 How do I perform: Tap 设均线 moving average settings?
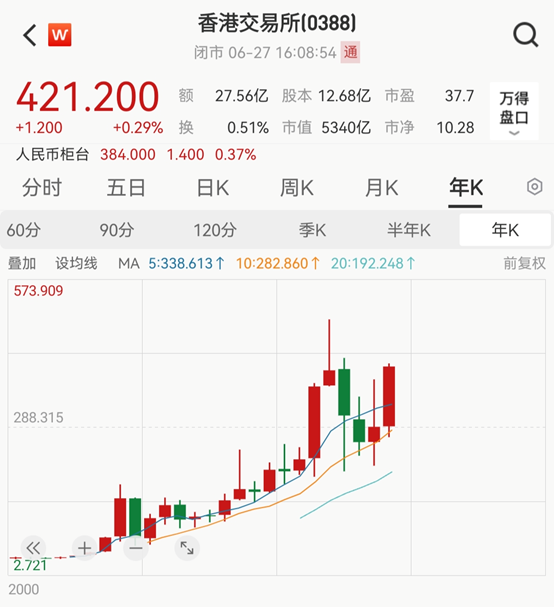76,264
